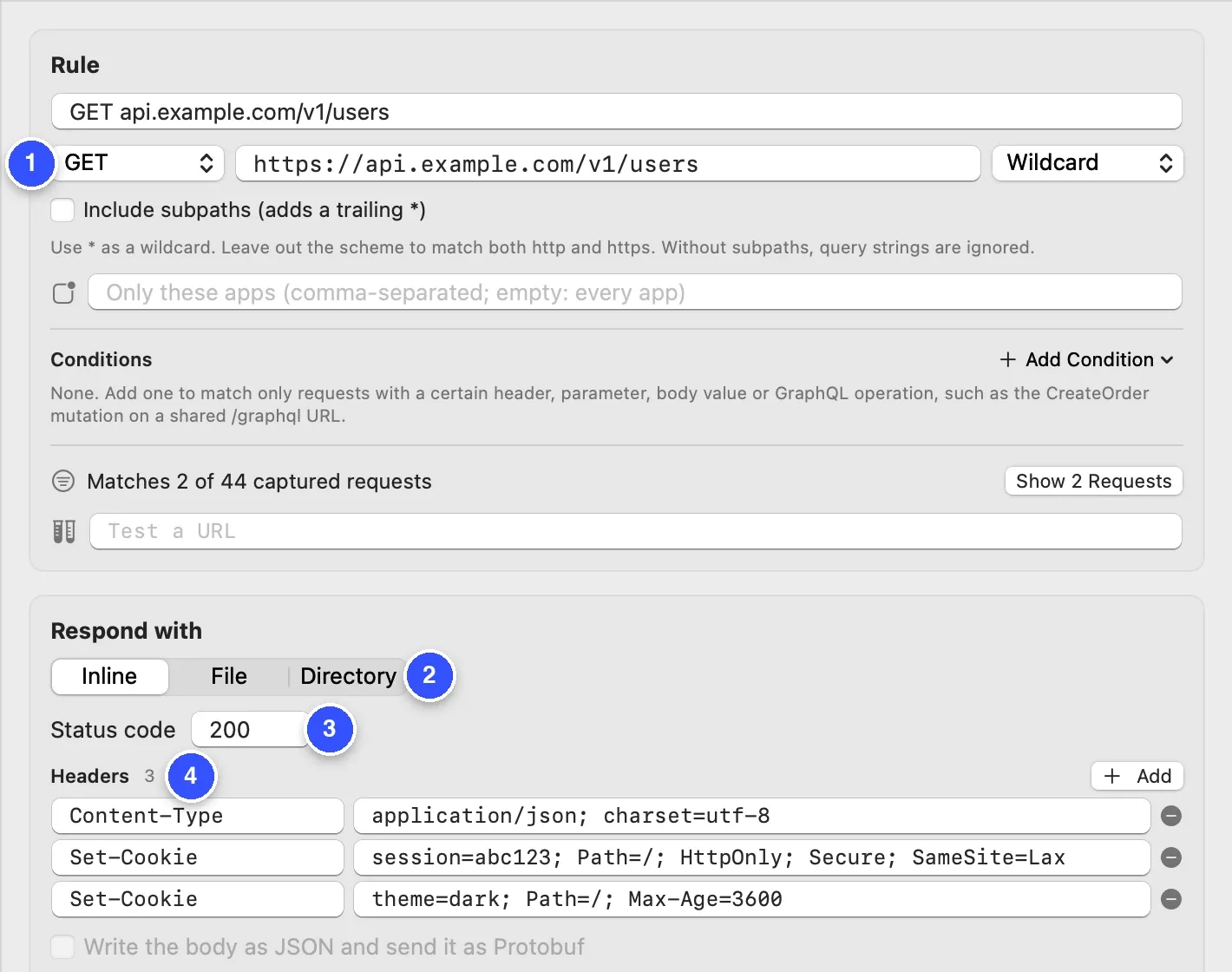Focus the Test a URL field
This screenshot has width=1232, height=972.
click(x=636, y=531)
